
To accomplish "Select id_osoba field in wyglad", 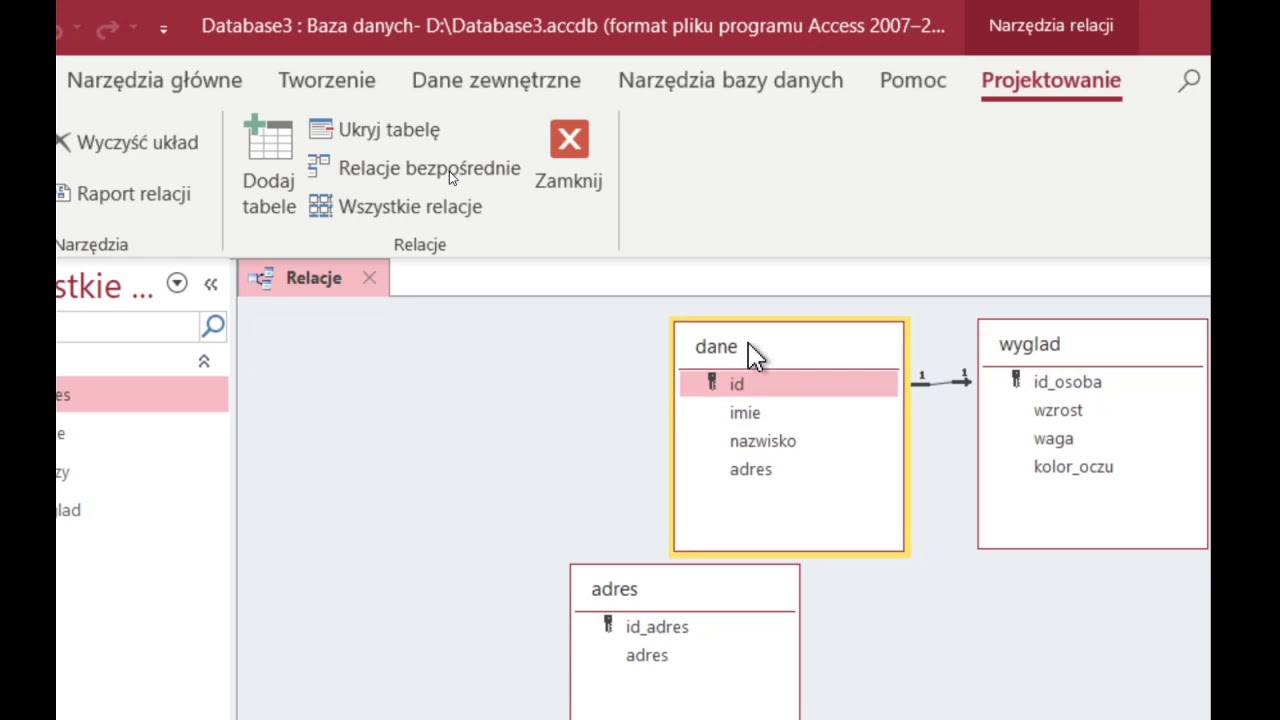I will (1068, 382).
